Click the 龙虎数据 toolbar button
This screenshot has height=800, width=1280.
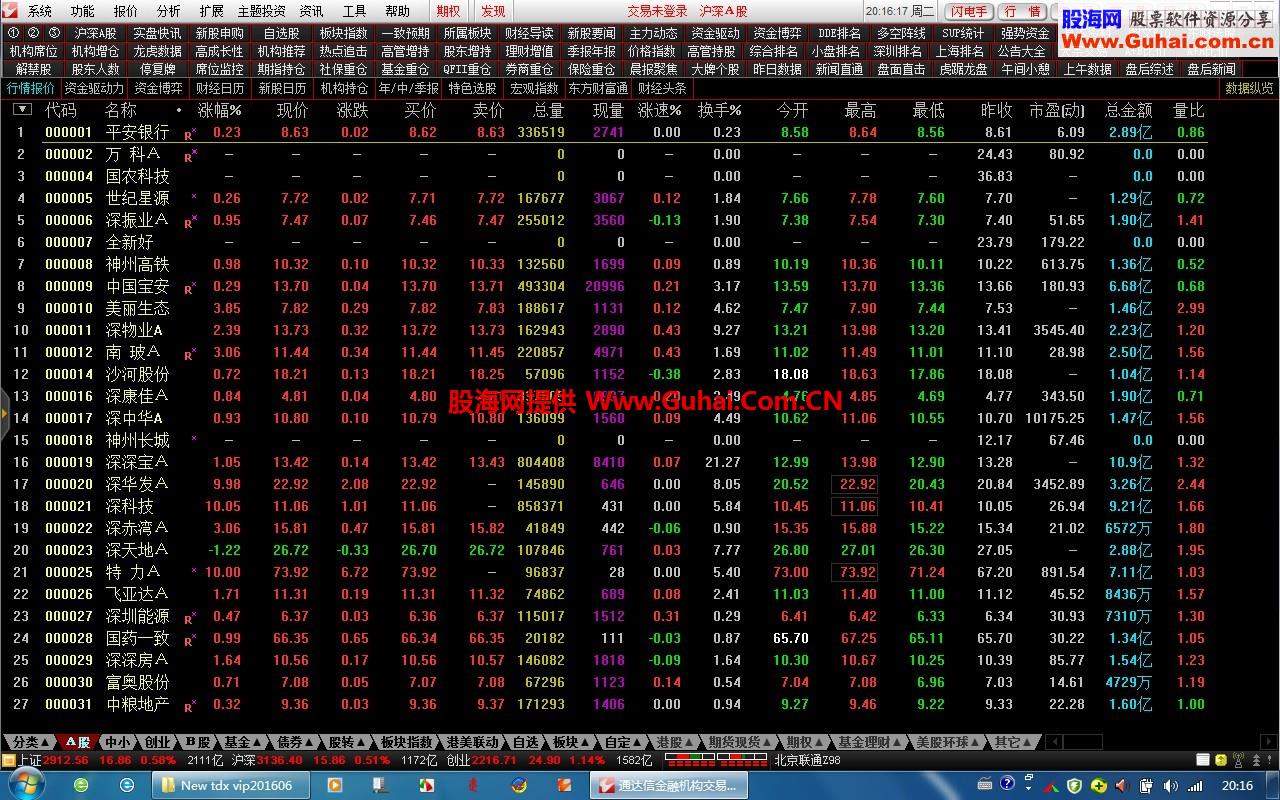[x=157, y=51]
